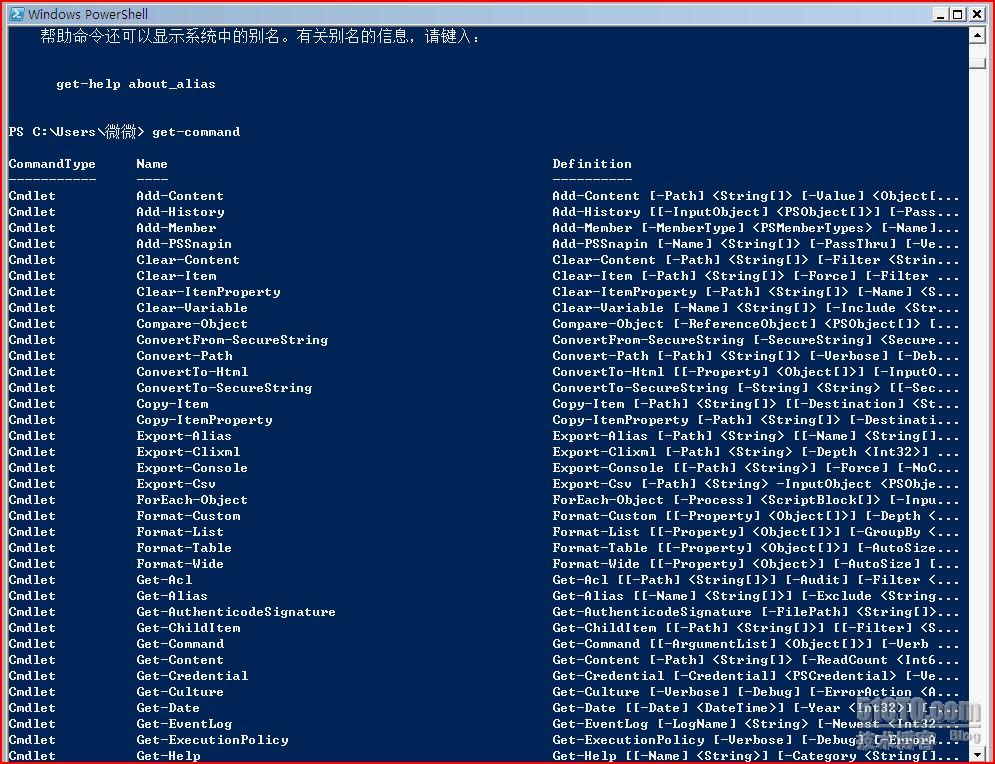Viewport: 995px width, 764px height.
Task: Click Get-Content in the Name column
Action: pos(180,659)
